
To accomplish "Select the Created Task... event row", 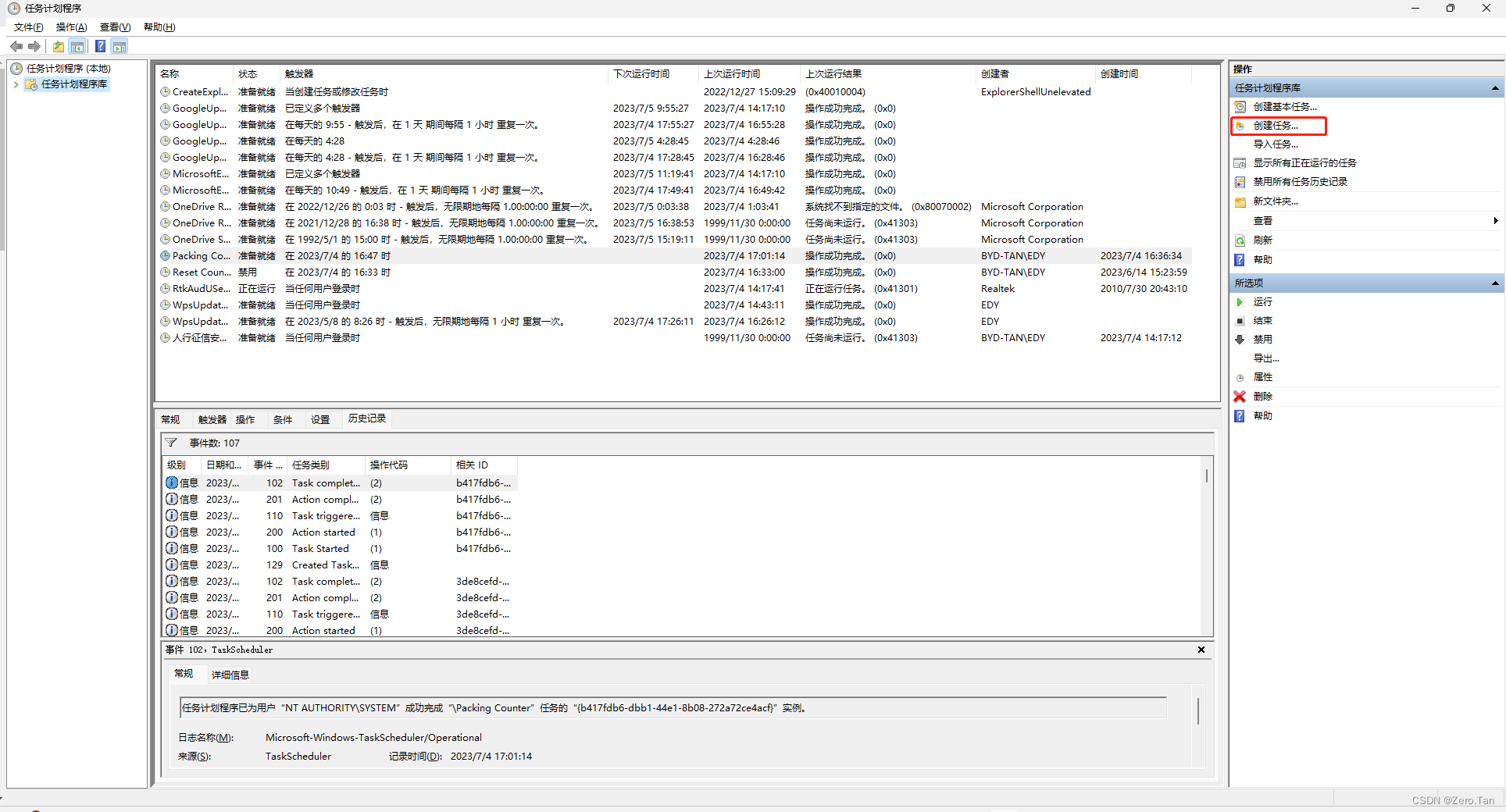I will click(340, 565).
